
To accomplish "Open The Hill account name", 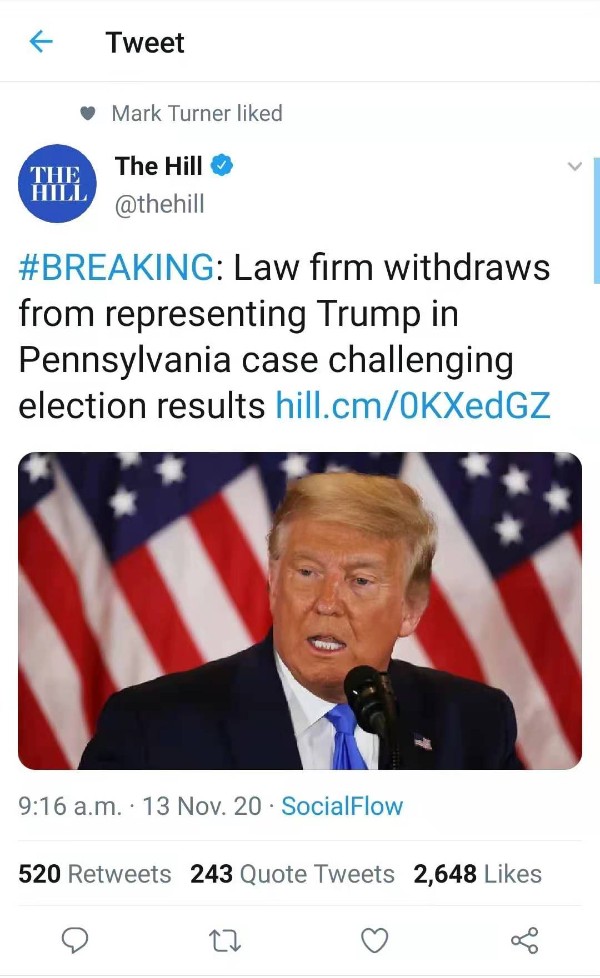I will pyautogui.click(x=159, y=166).
